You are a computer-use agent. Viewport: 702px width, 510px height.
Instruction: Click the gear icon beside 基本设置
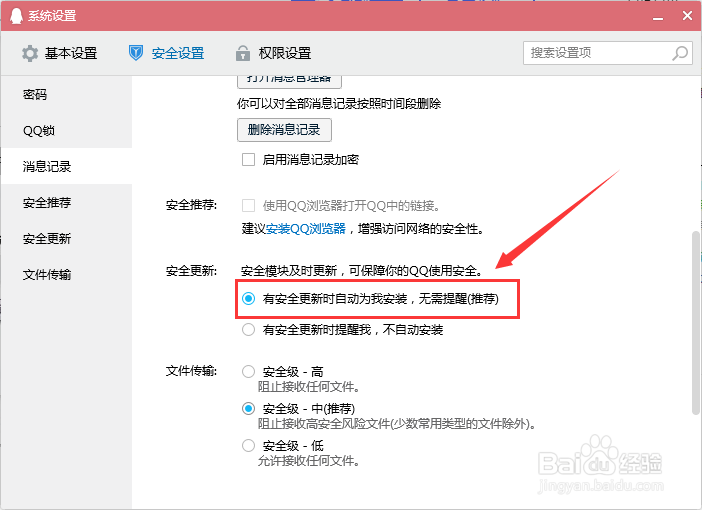(x=30, y=53)
